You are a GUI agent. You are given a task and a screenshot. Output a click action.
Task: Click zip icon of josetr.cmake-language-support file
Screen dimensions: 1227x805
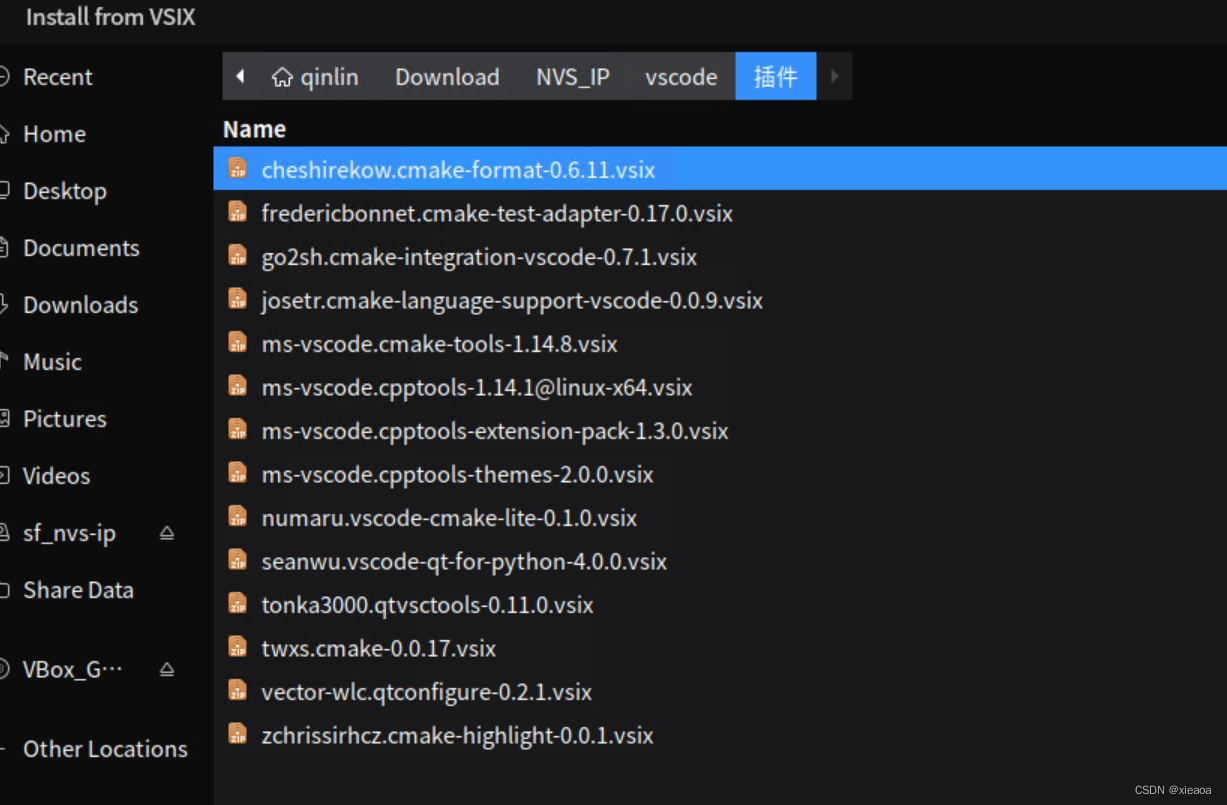[237, 299]
